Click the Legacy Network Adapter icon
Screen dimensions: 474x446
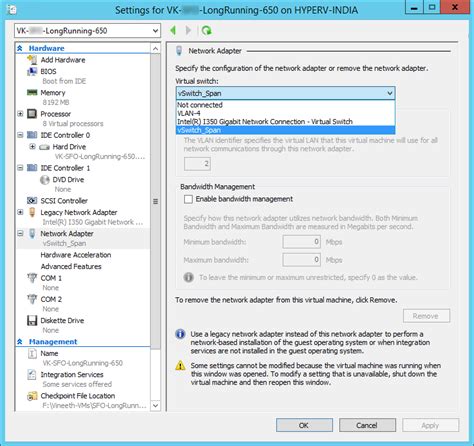[32, 212]
